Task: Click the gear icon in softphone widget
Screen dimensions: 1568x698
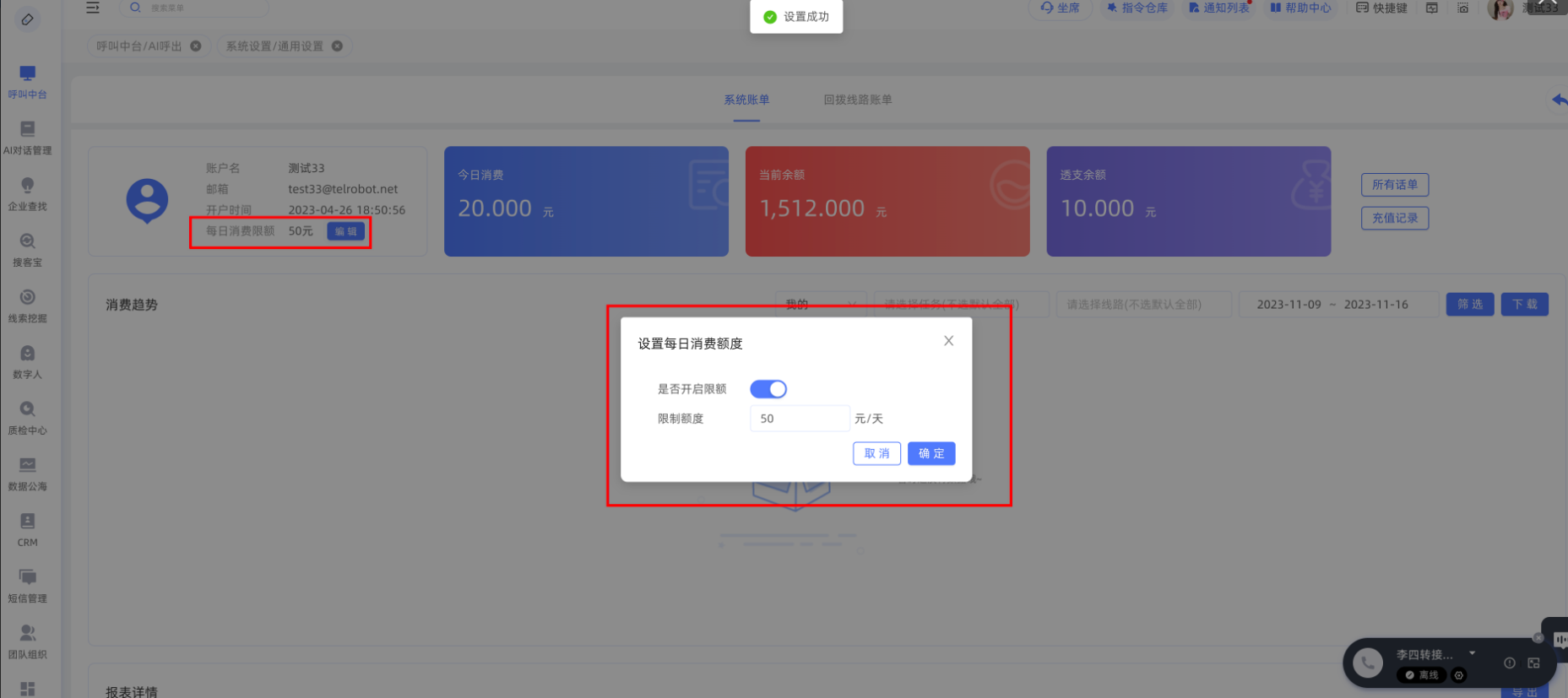Action: point(1459,675)
